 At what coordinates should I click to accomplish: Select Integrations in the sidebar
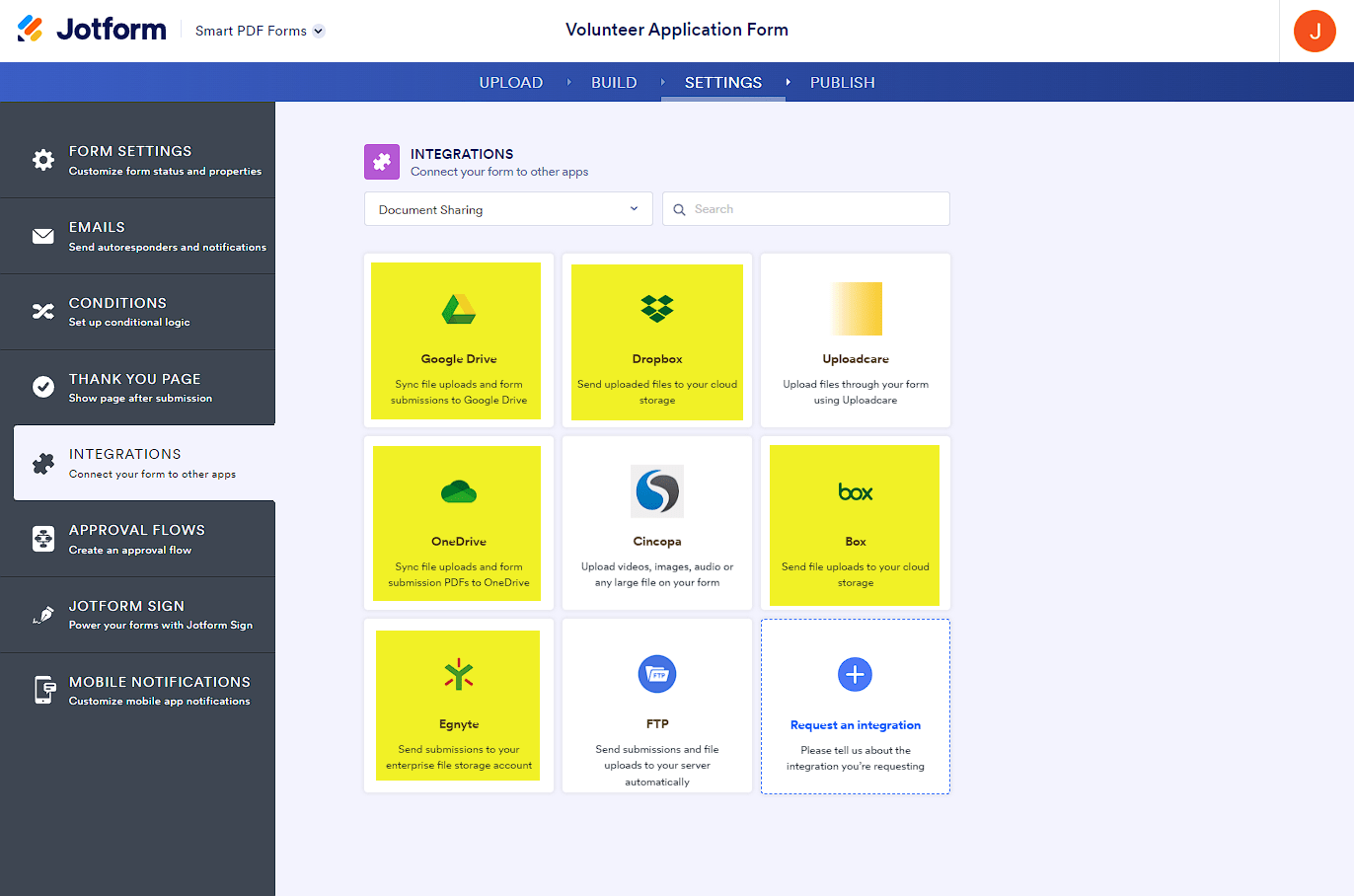coord(144,463)
